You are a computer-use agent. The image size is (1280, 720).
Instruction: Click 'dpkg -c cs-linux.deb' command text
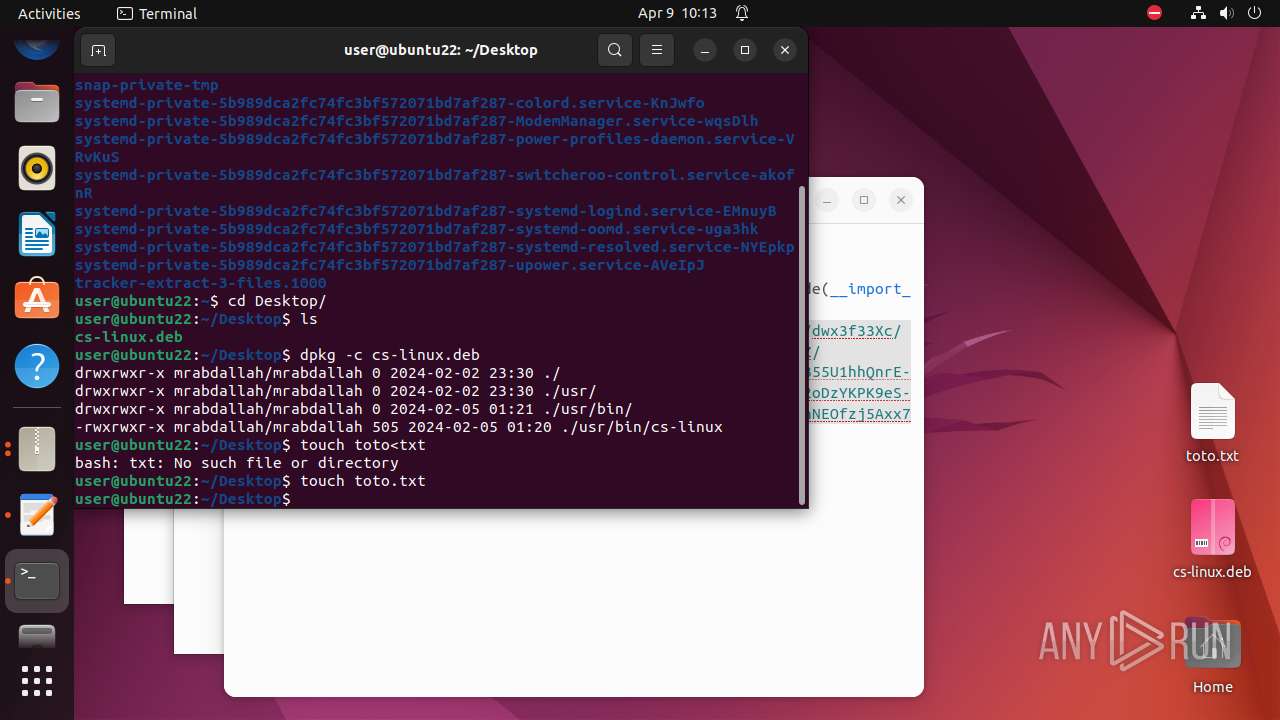click(390, 355)
